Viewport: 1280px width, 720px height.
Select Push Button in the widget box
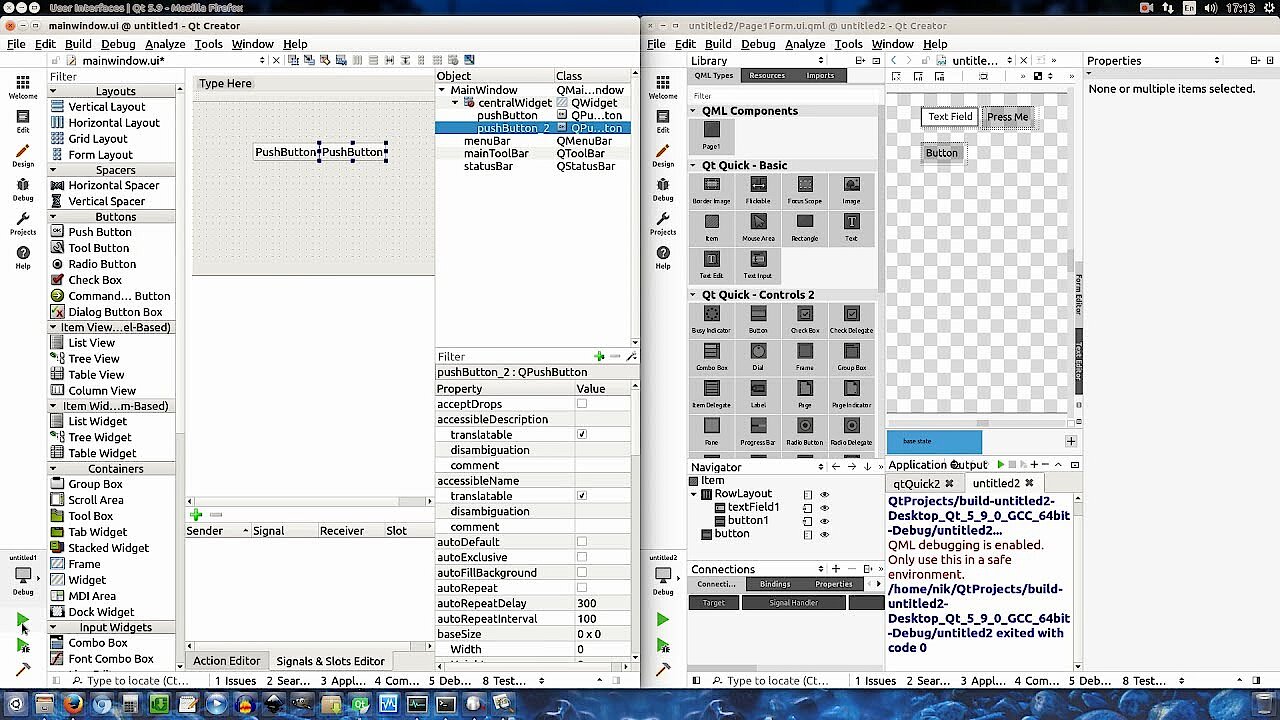[99, 232]
